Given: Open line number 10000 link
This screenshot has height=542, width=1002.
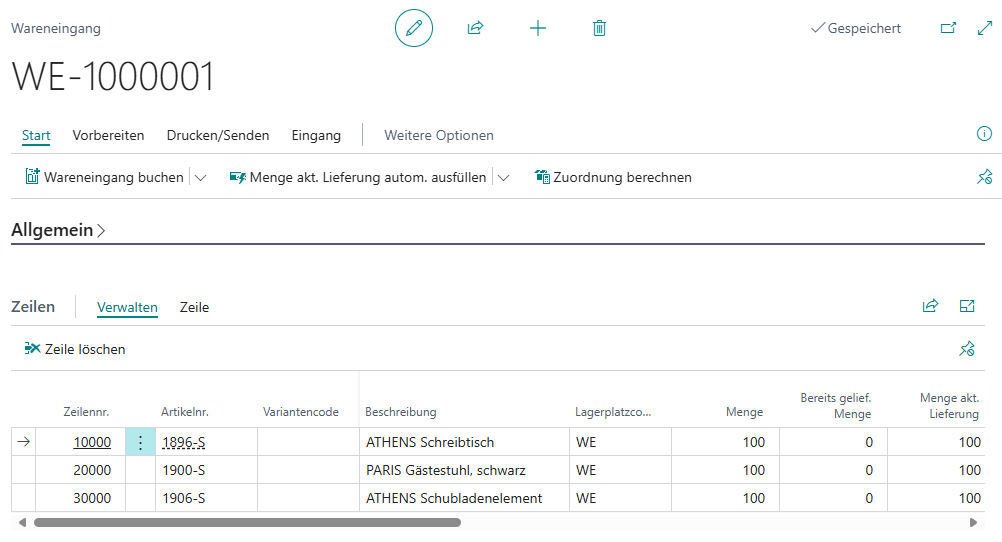Looking at the screenshot, I should (92, 442).
